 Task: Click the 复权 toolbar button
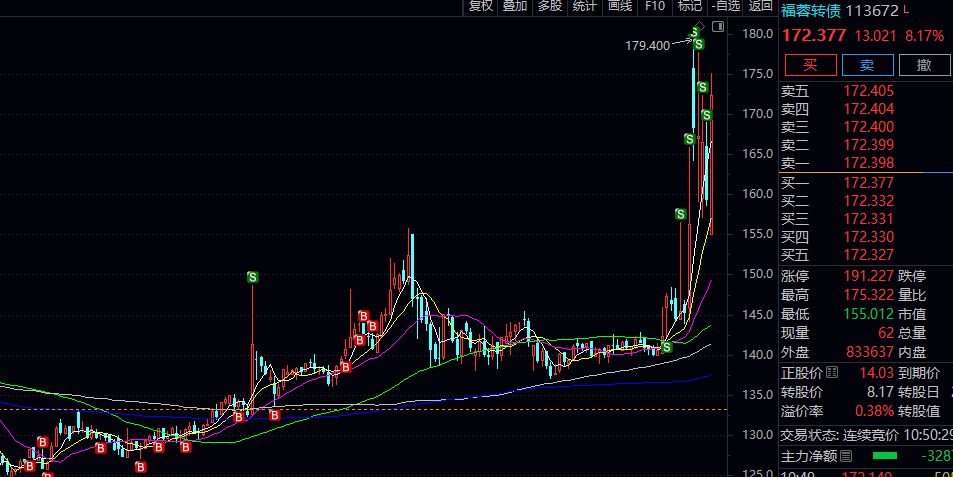[481, 6]
